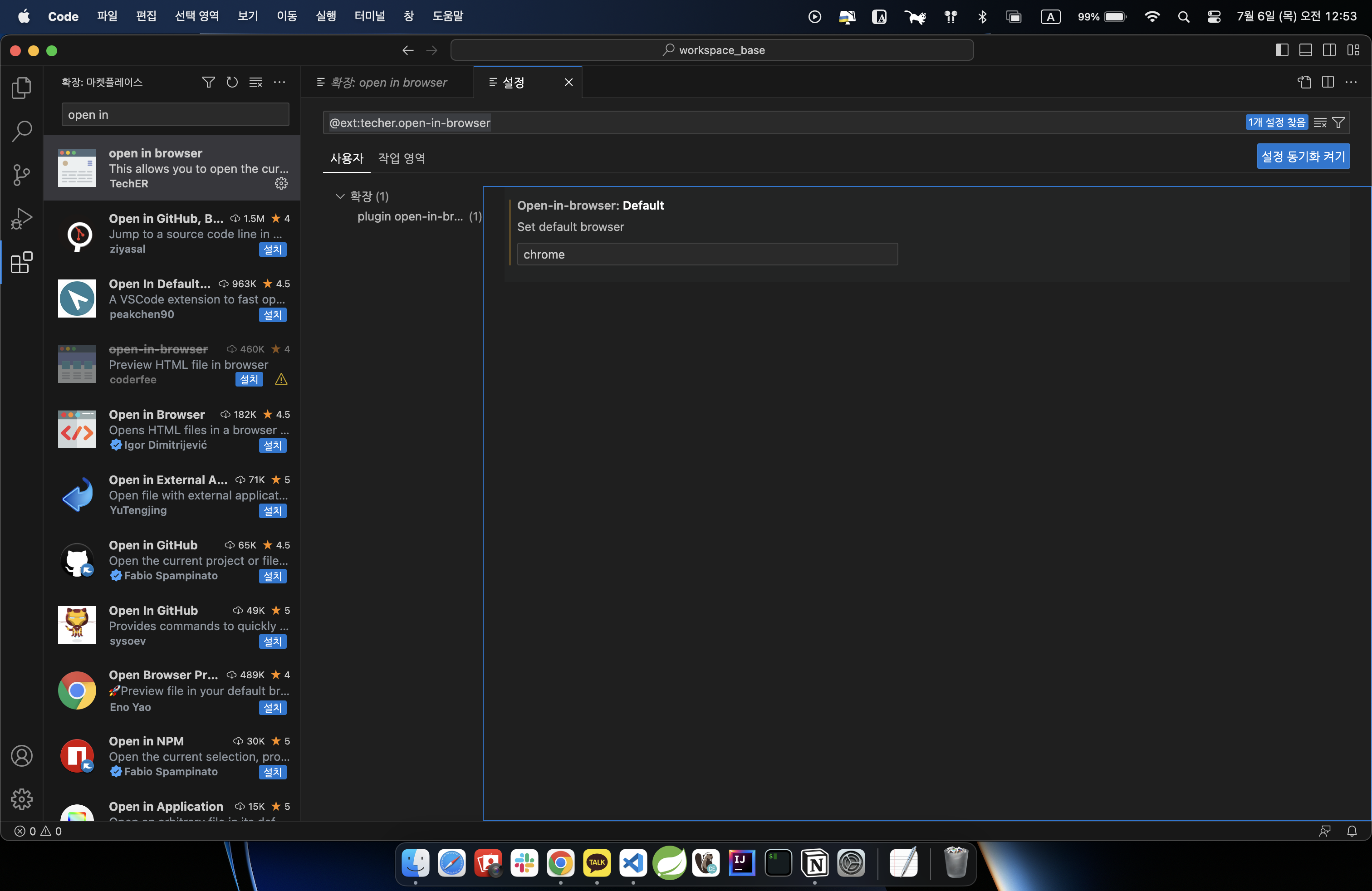Install the Open in Browser by Igor Dimitrijević
Image resolution: width=1372 pixels, height=891 pixels.
(272, 445)
